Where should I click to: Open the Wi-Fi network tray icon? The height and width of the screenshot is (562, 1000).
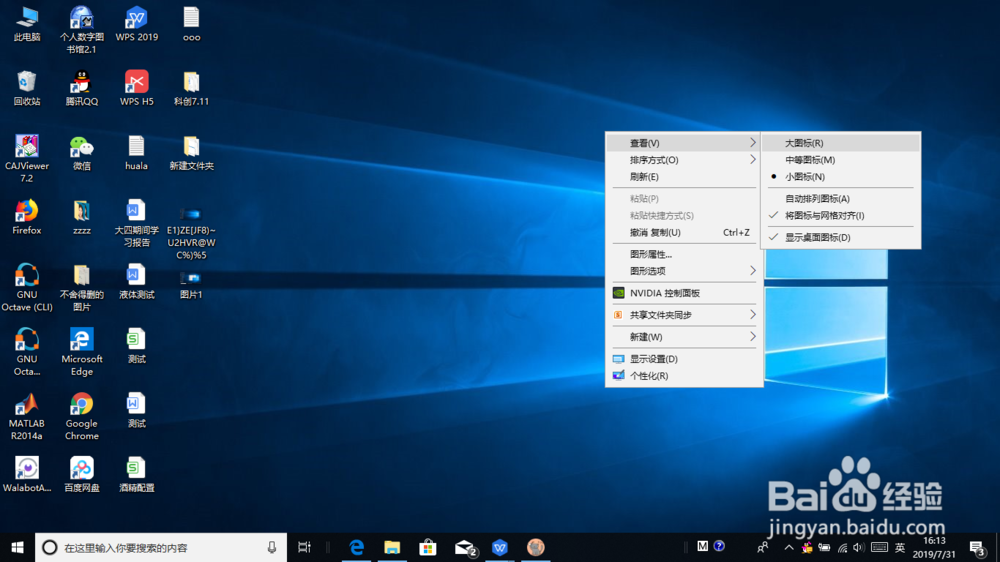coord(842,547)
